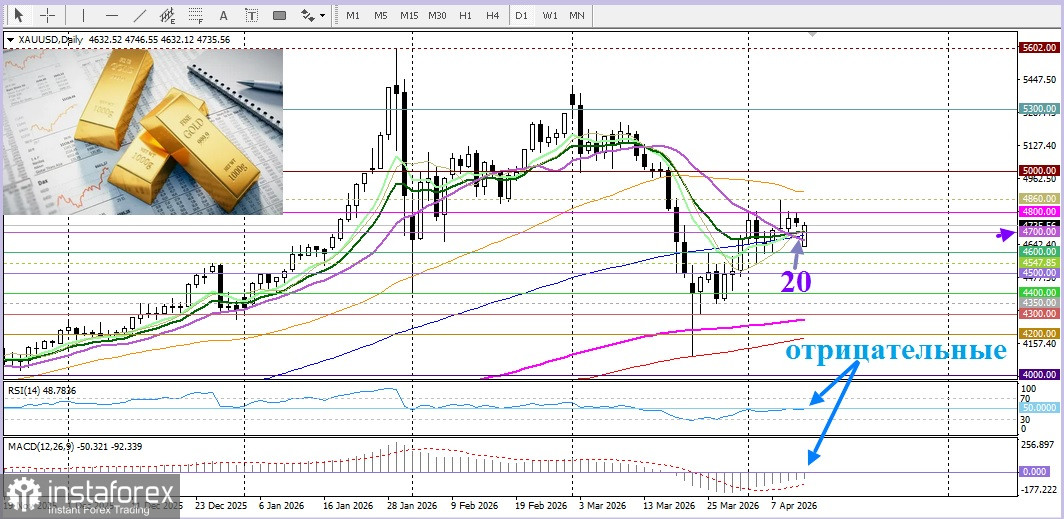1064x519 pixels.
Task: Click the 13 Mar 2026 date label
Action: [x=667, y=506]
